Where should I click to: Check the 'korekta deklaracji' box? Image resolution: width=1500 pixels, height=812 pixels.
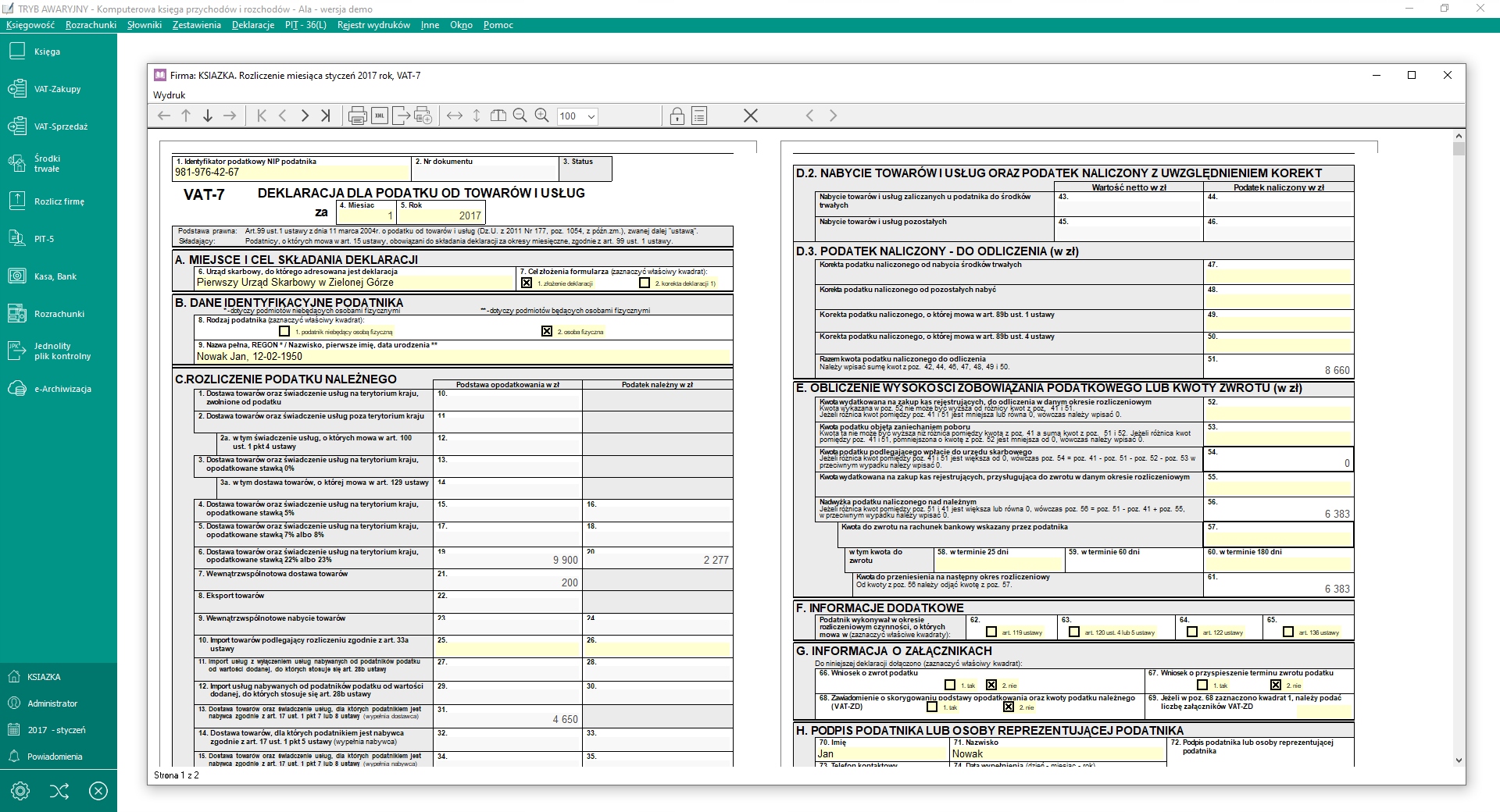(645, 283)
